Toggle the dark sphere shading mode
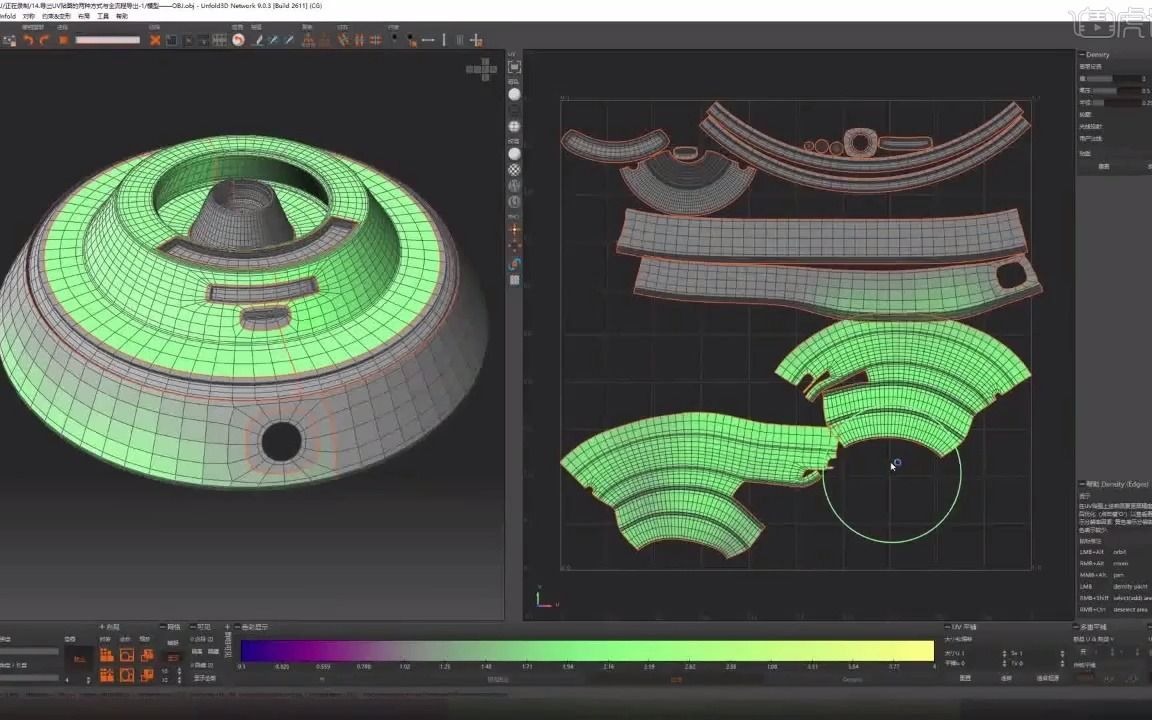This screenshot has width=1152, height=720. tap(514, 110)
